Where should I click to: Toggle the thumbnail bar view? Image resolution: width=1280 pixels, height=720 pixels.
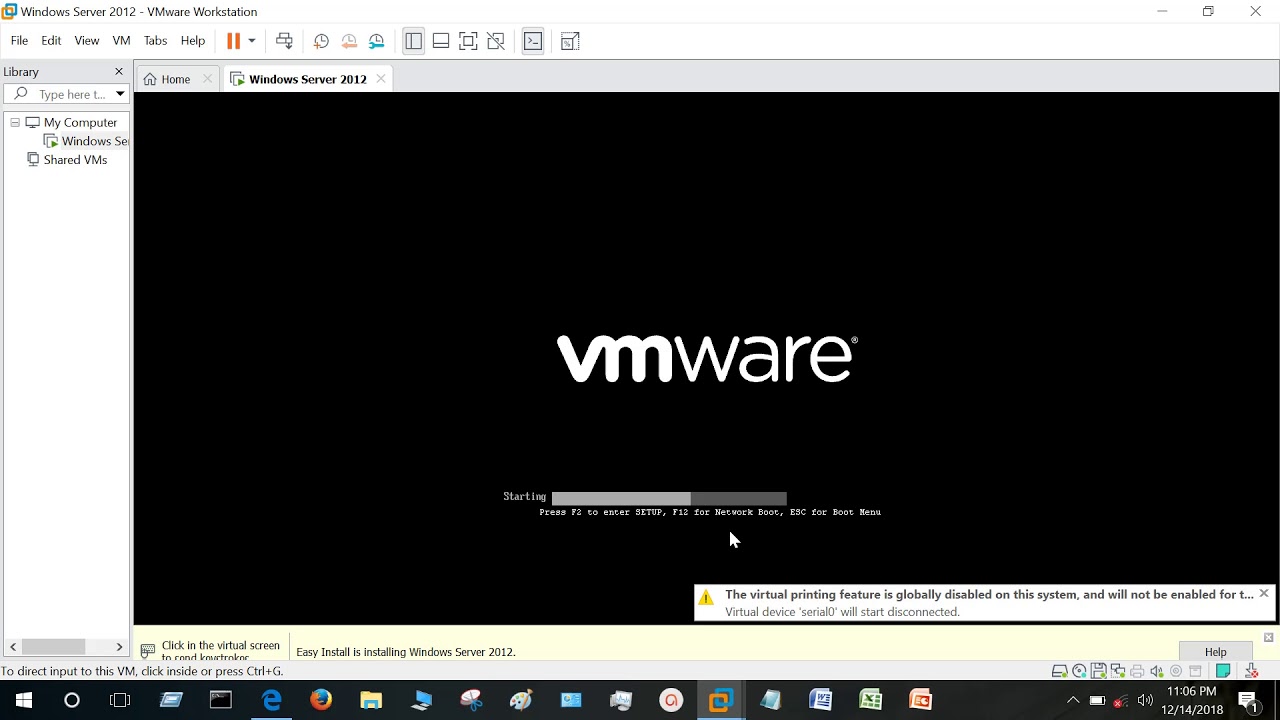pos(441,41)
